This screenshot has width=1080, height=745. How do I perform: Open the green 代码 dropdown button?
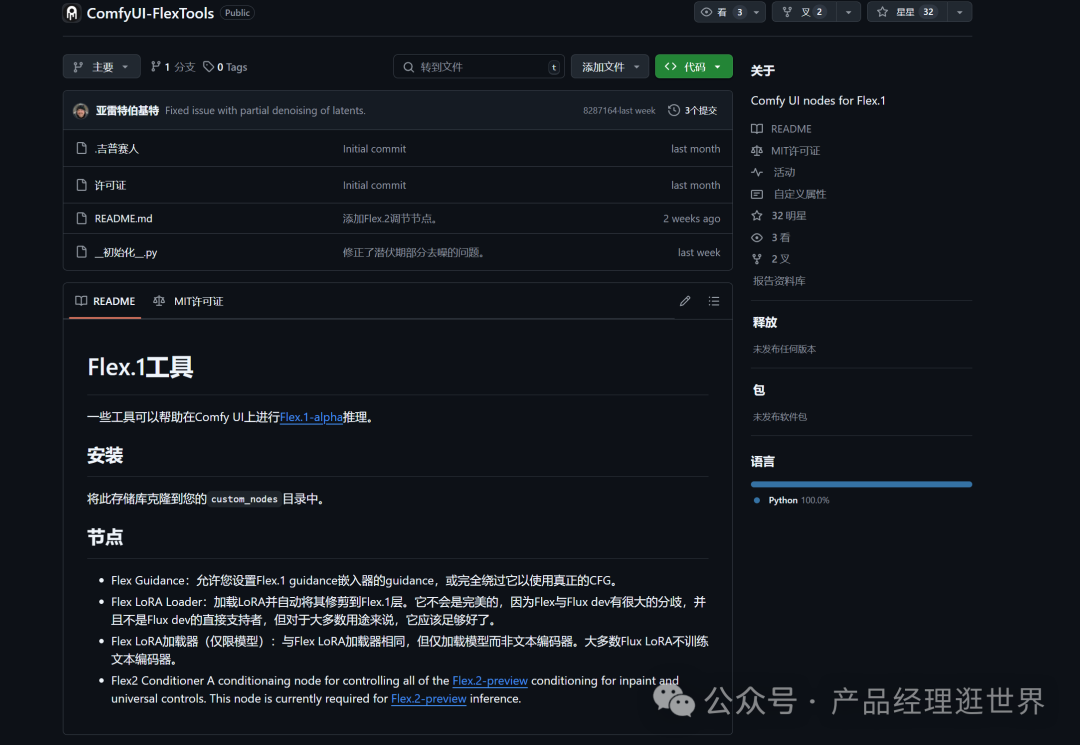[x=693, y=67]
